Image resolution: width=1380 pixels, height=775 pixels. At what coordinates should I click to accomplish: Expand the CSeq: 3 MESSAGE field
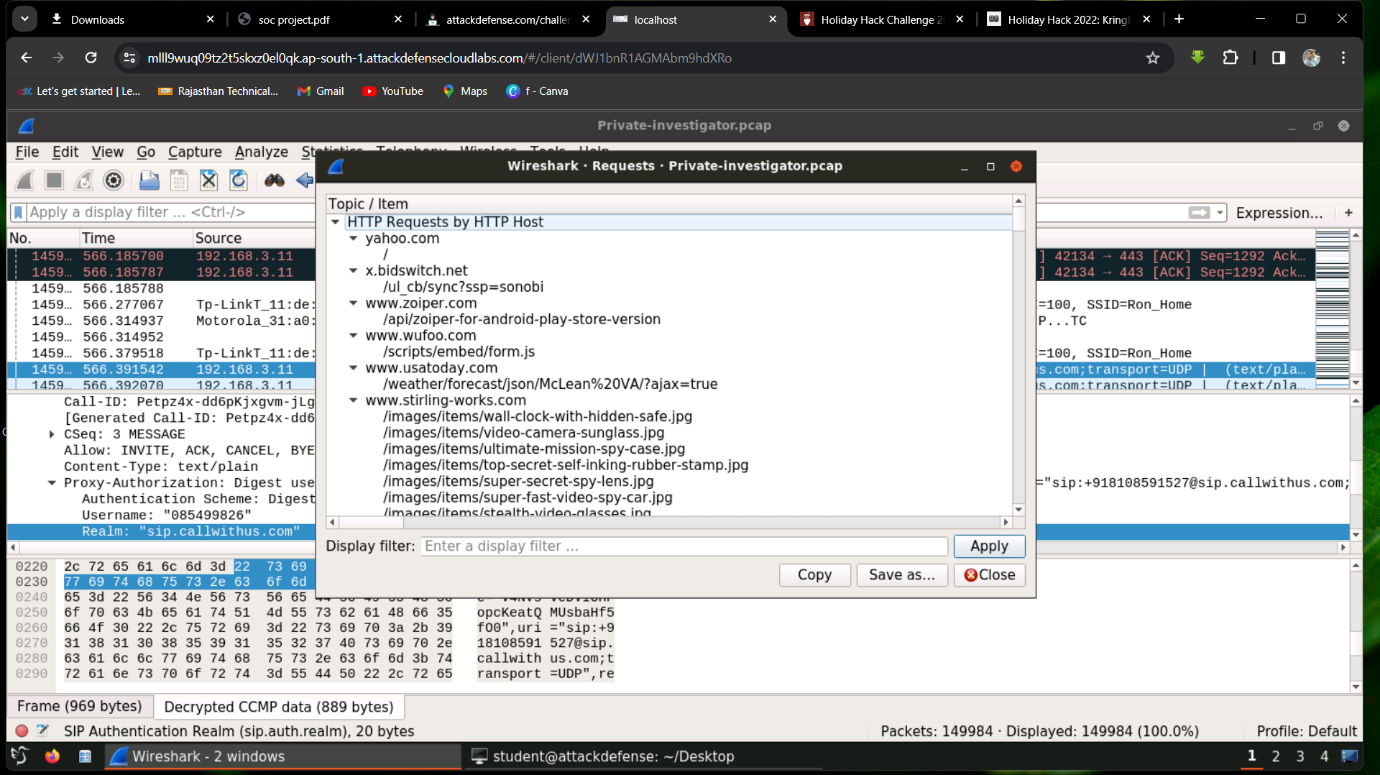pyautogui.click(x=52, y=435)
